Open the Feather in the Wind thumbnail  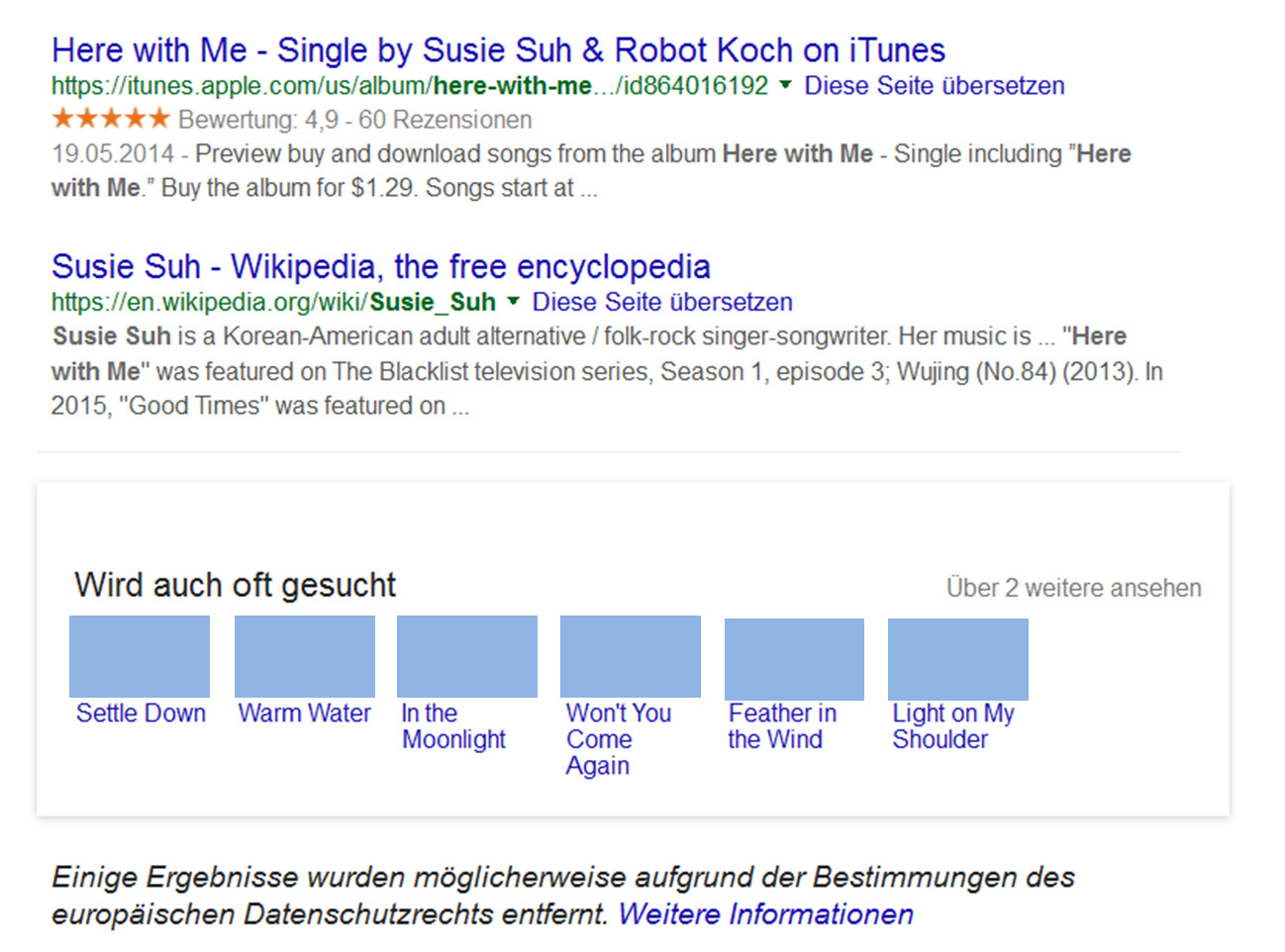pyautogui.click(x=794, y=655)
